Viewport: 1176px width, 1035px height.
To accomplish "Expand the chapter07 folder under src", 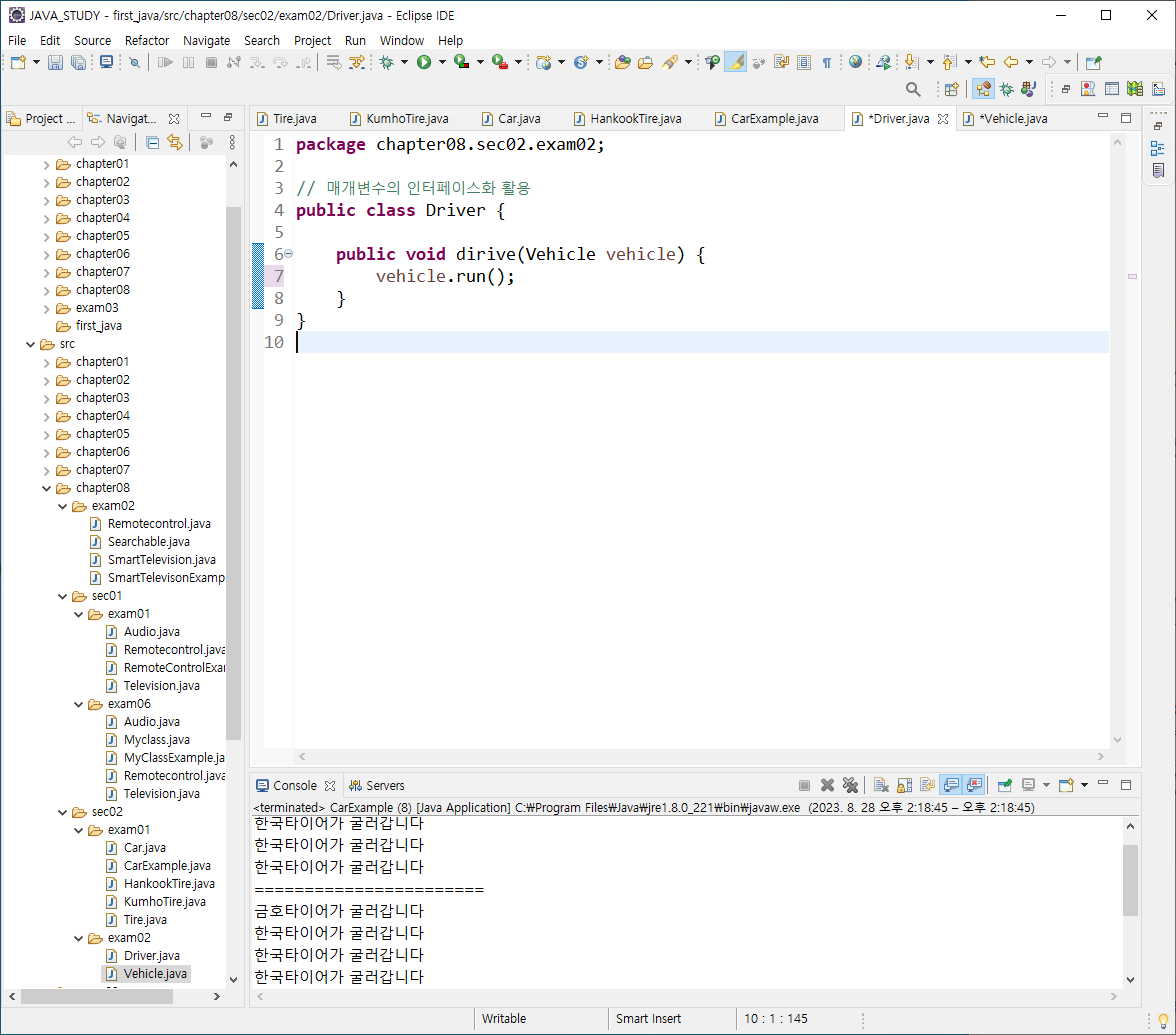I will [x=46, y=470].
